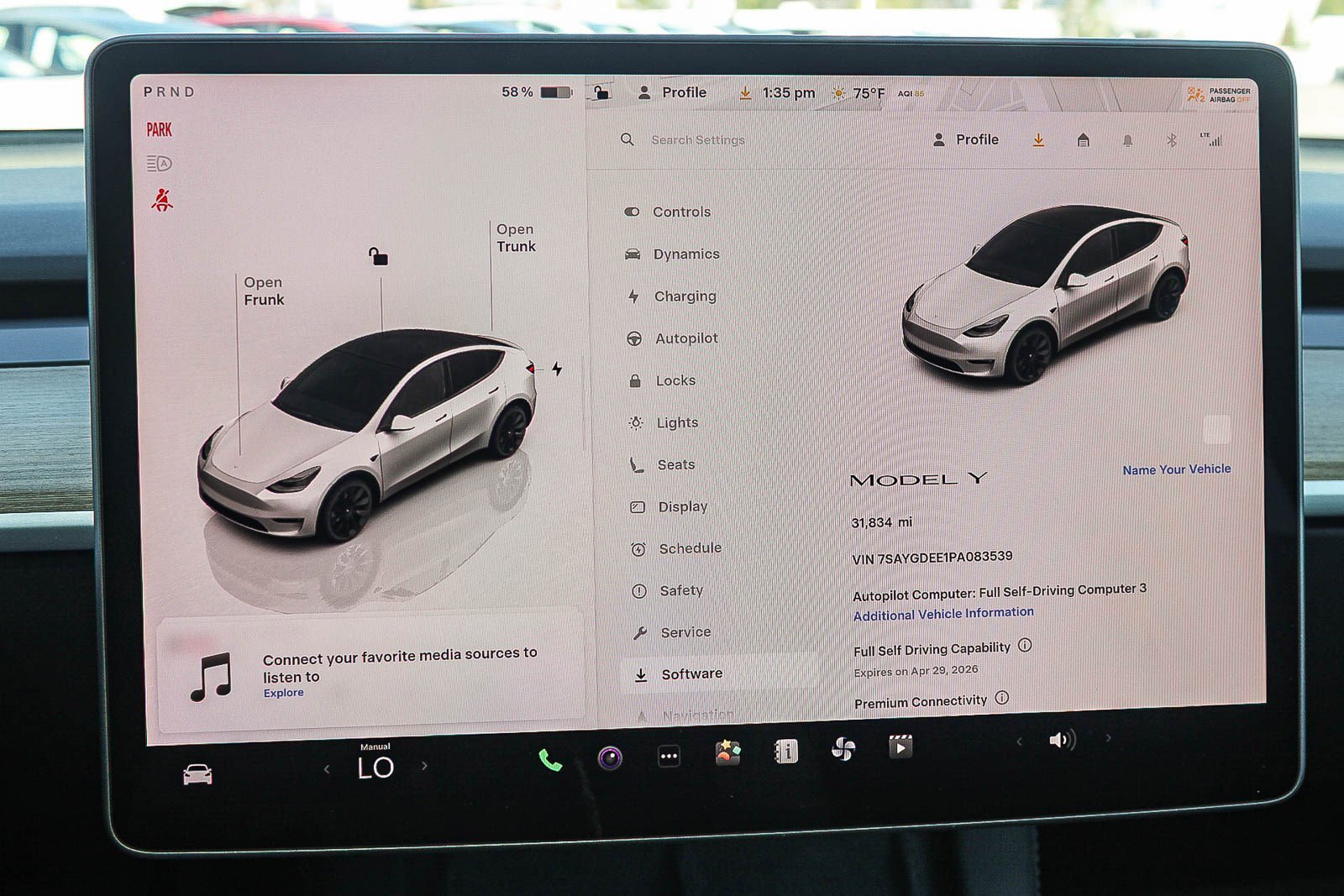
Task: Expand Additional Vehicle Information
Action: (x=943, y=613)
